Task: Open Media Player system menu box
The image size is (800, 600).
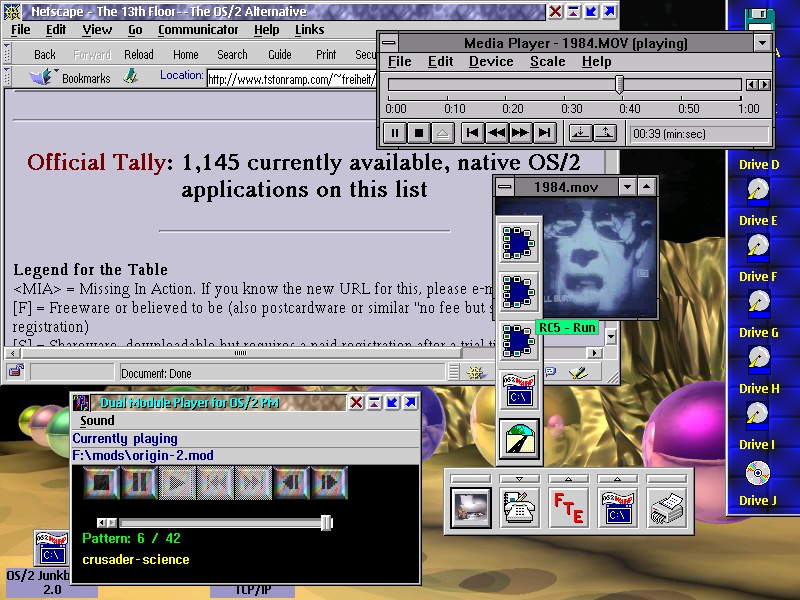Action: click(389, 43)
